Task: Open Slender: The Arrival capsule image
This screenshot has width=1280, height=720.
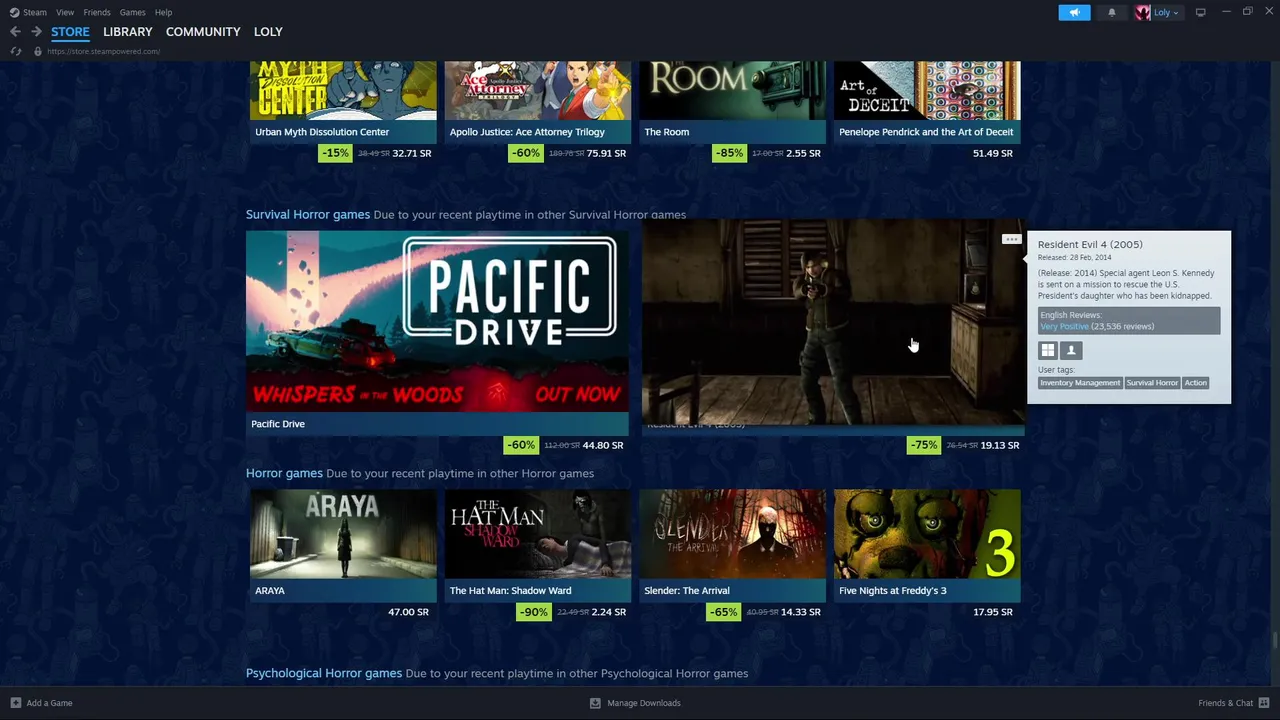Action: (733, 534)
